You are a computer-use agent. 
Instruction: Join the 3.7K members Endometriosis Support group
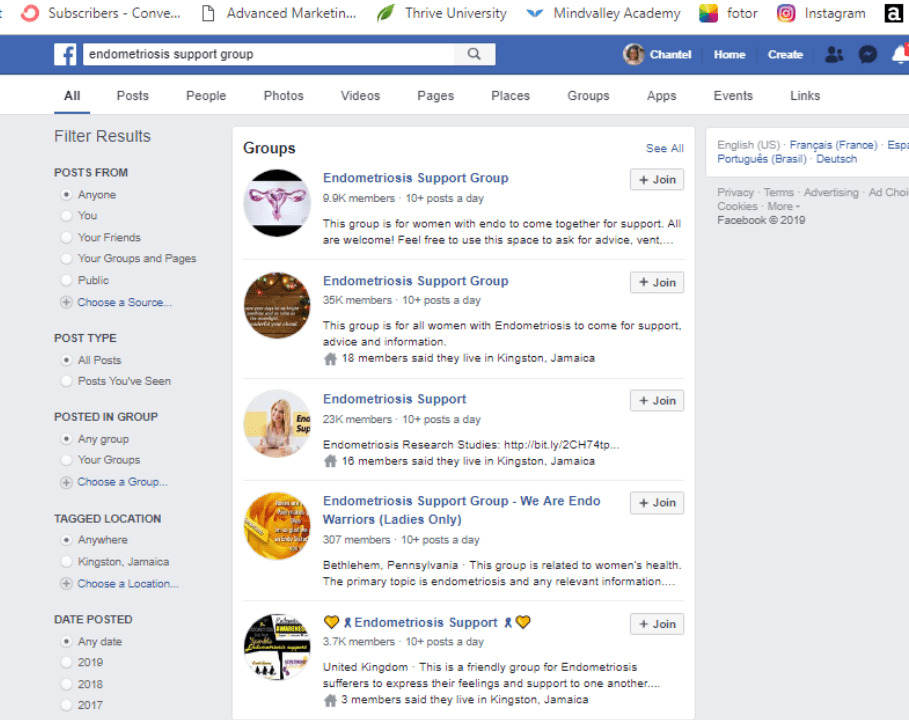pyautogui.click(x=657, y=624)
